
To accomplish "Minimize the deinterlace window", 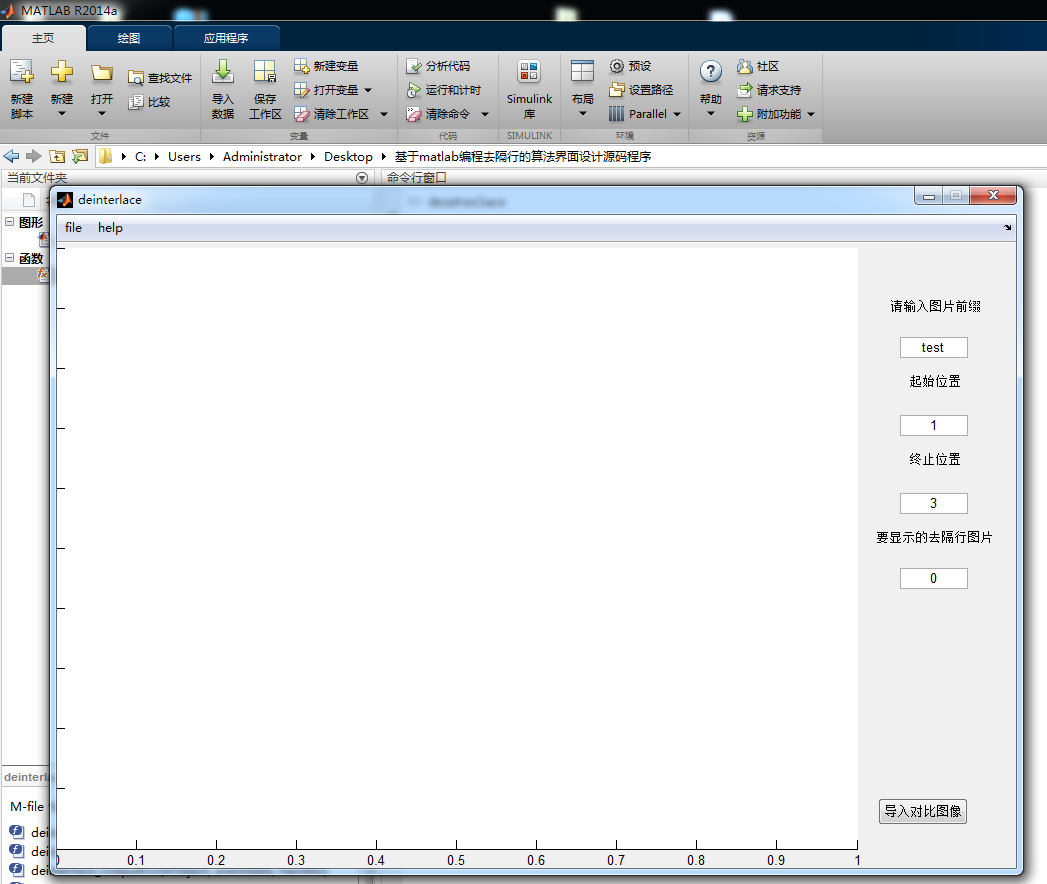I will click(929, 195).
